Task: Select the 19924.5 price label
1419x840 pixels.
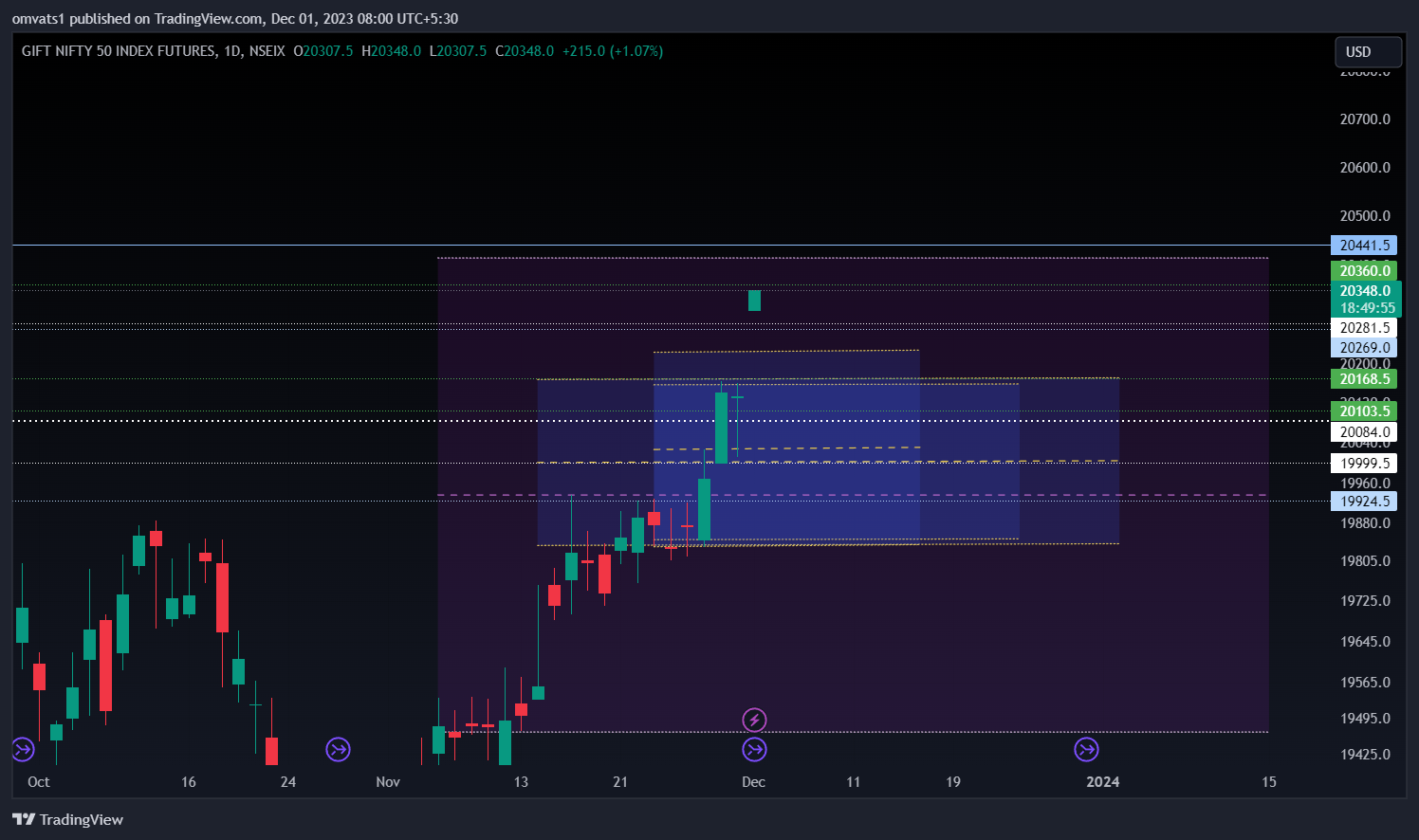Action: [x=1364, y=502]
